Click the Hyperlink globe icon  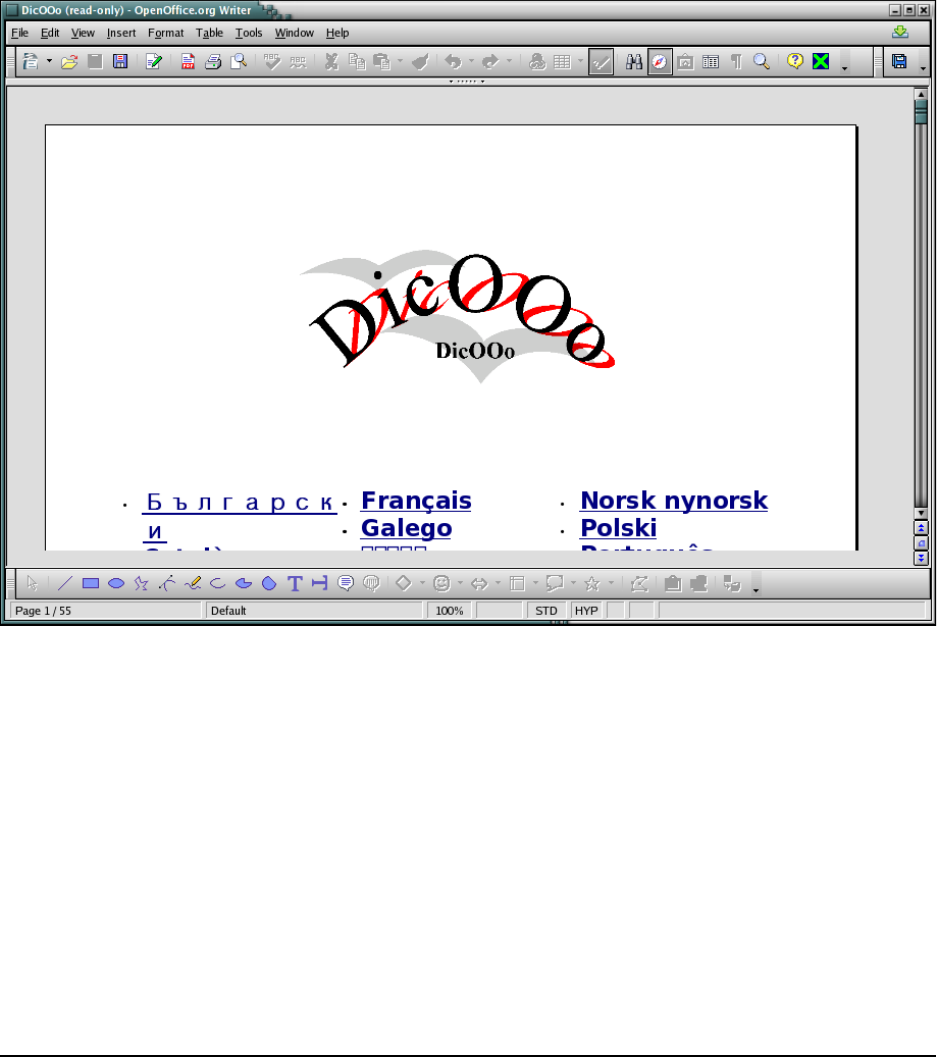(537, 62)
